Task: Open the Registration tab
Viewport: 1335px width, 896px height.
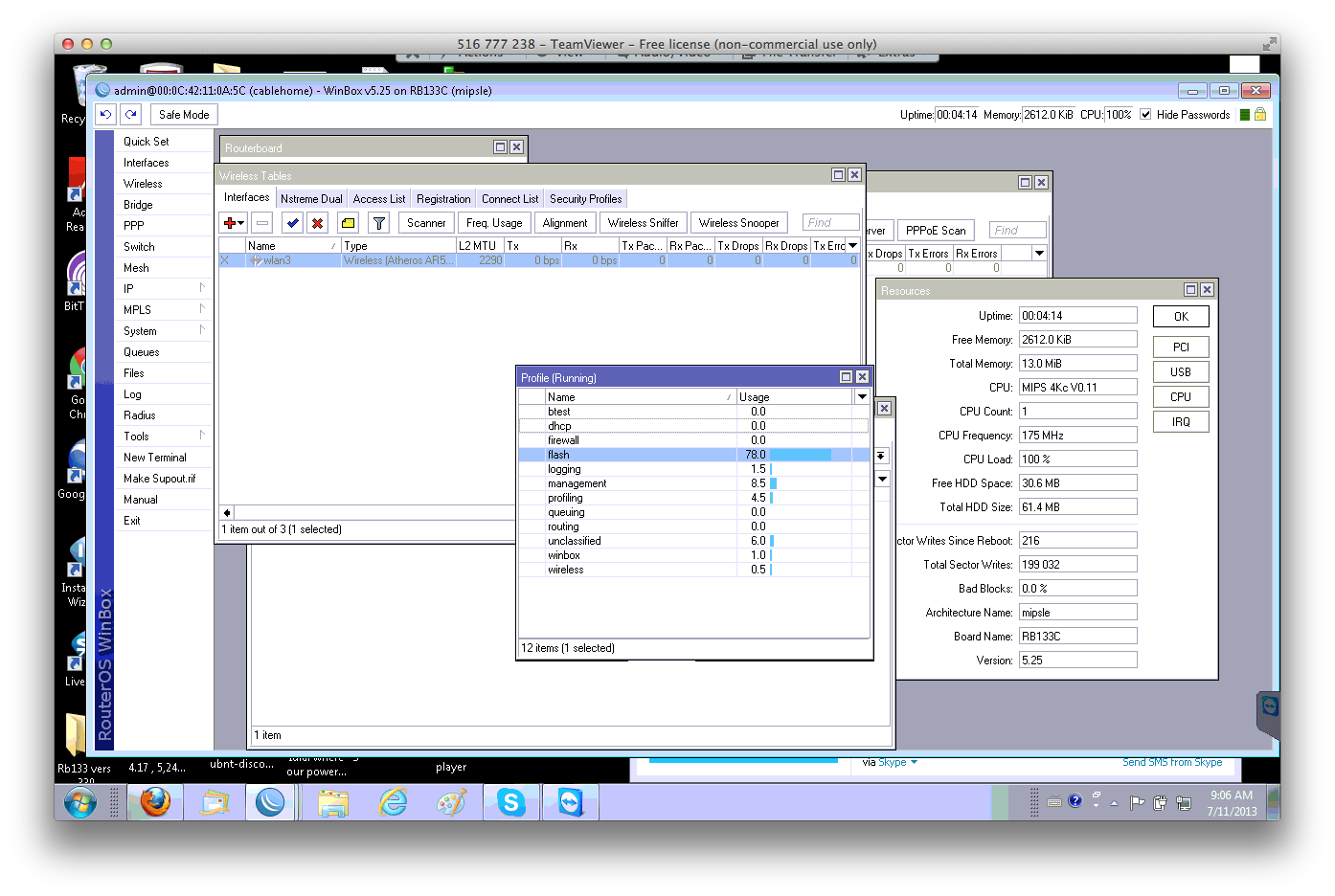Action: coord(442,198)
